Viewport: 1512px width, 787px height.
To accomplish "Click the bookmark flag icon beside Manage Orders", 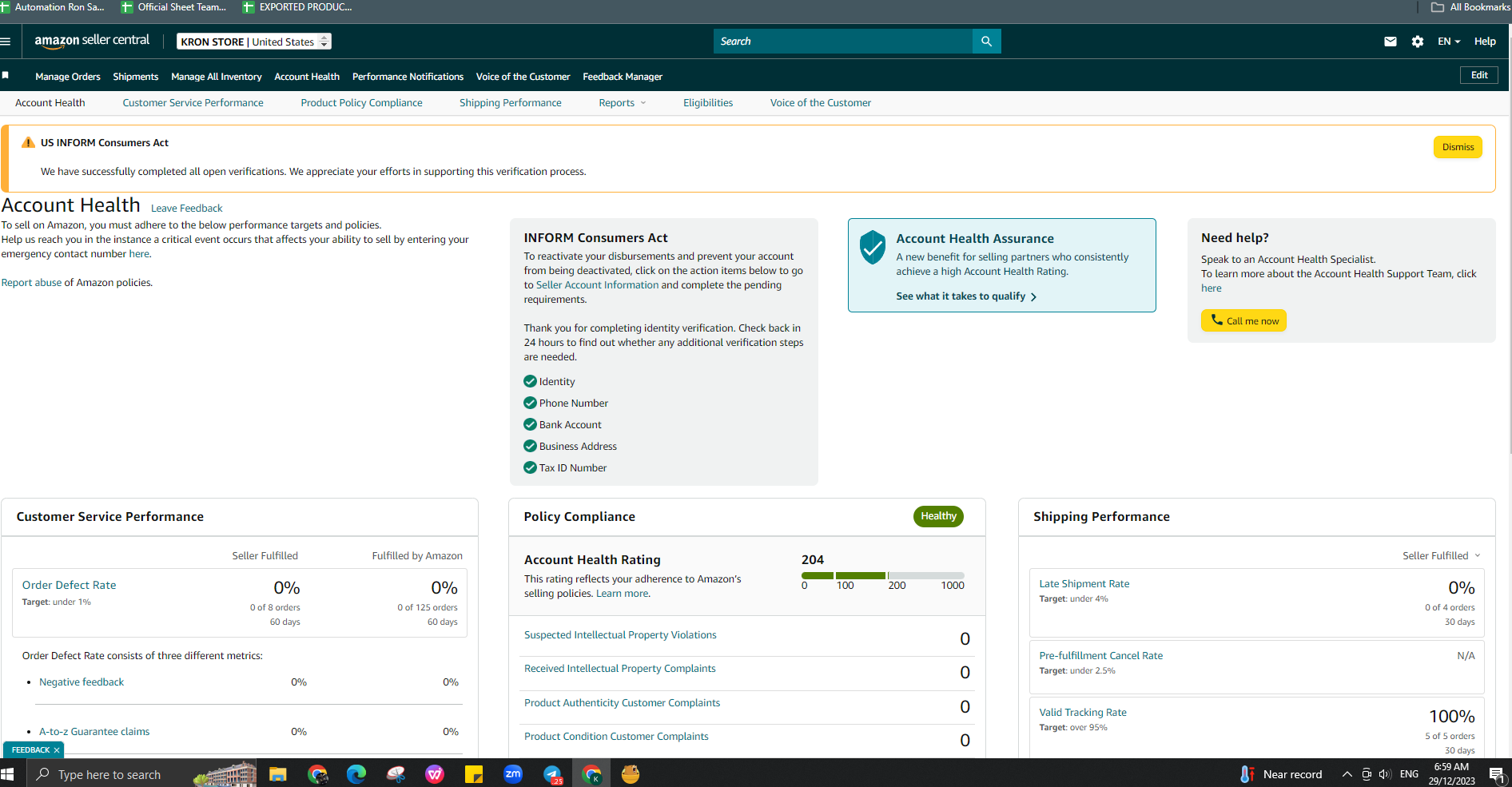I will pos(6,75).
